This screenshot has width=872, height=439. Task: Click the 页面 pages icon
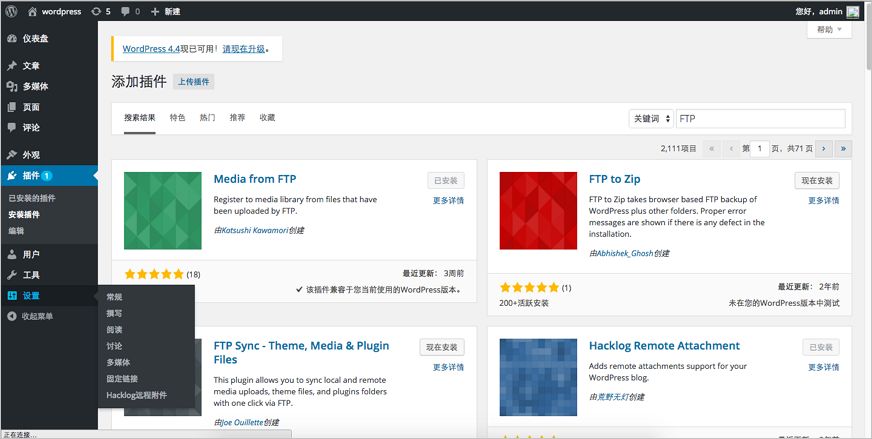point(12,107)
